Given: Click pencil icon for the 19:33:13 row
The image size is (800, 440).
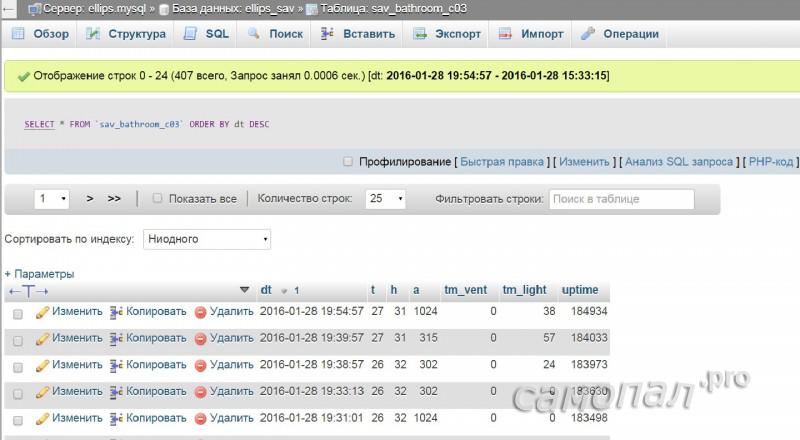Looking at the screenshot, I should tap(42, 391).
